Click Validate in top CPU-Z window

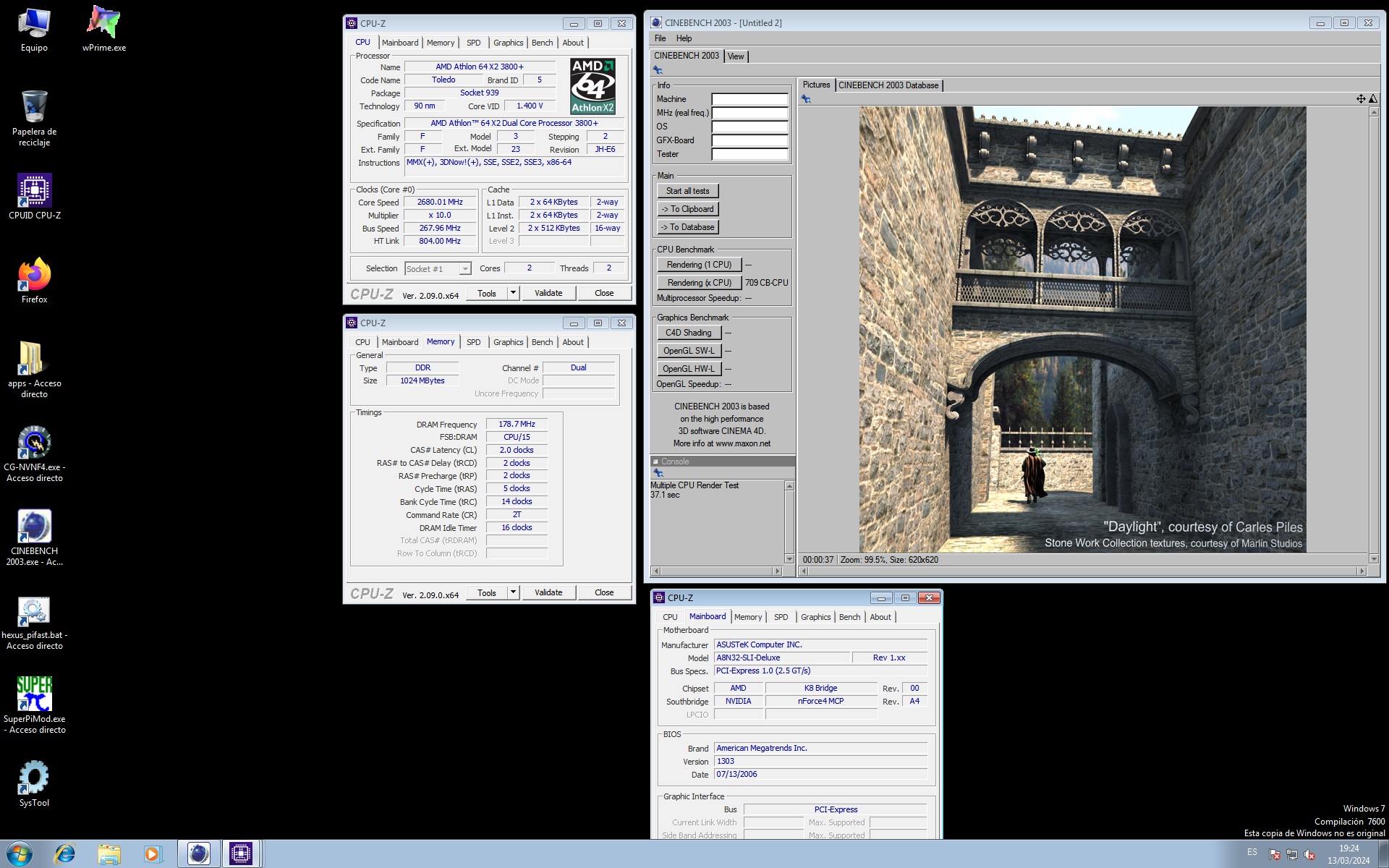click(x=548, y=293)
